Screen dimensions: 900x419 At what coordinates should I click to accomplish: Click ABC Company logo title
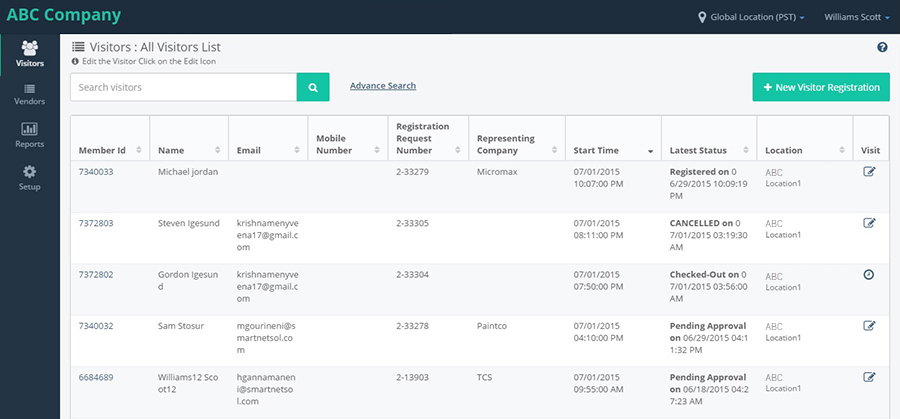coord(64,15)
